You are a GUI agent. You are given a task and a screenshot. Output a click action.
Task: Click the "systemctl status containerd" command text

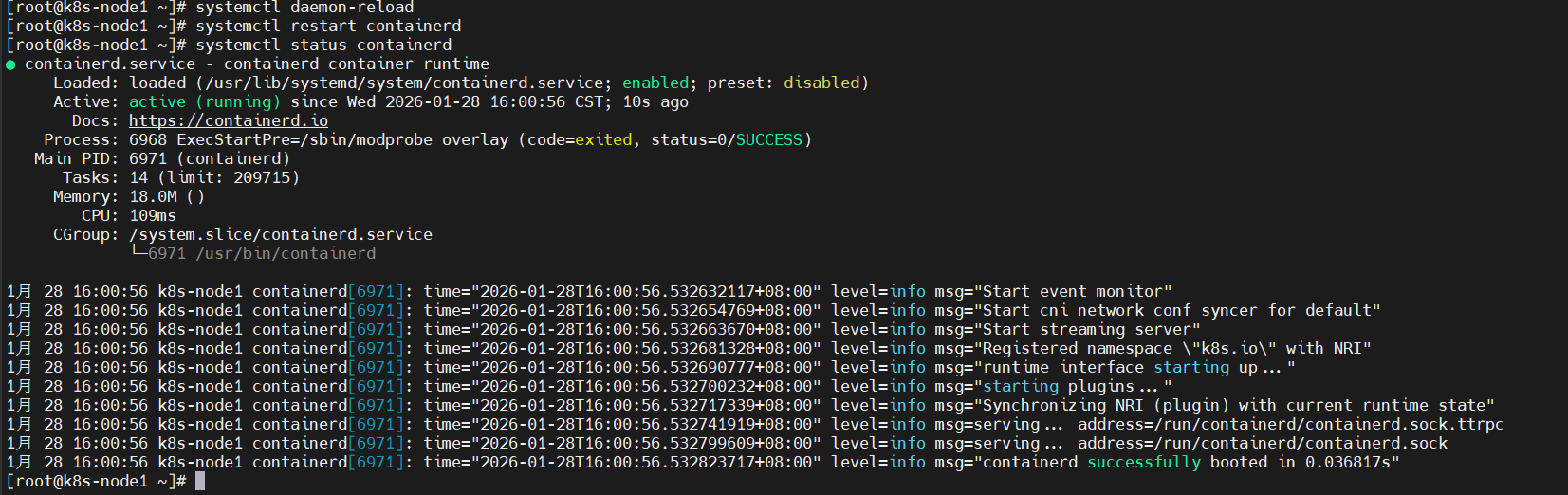coord(323,45)
